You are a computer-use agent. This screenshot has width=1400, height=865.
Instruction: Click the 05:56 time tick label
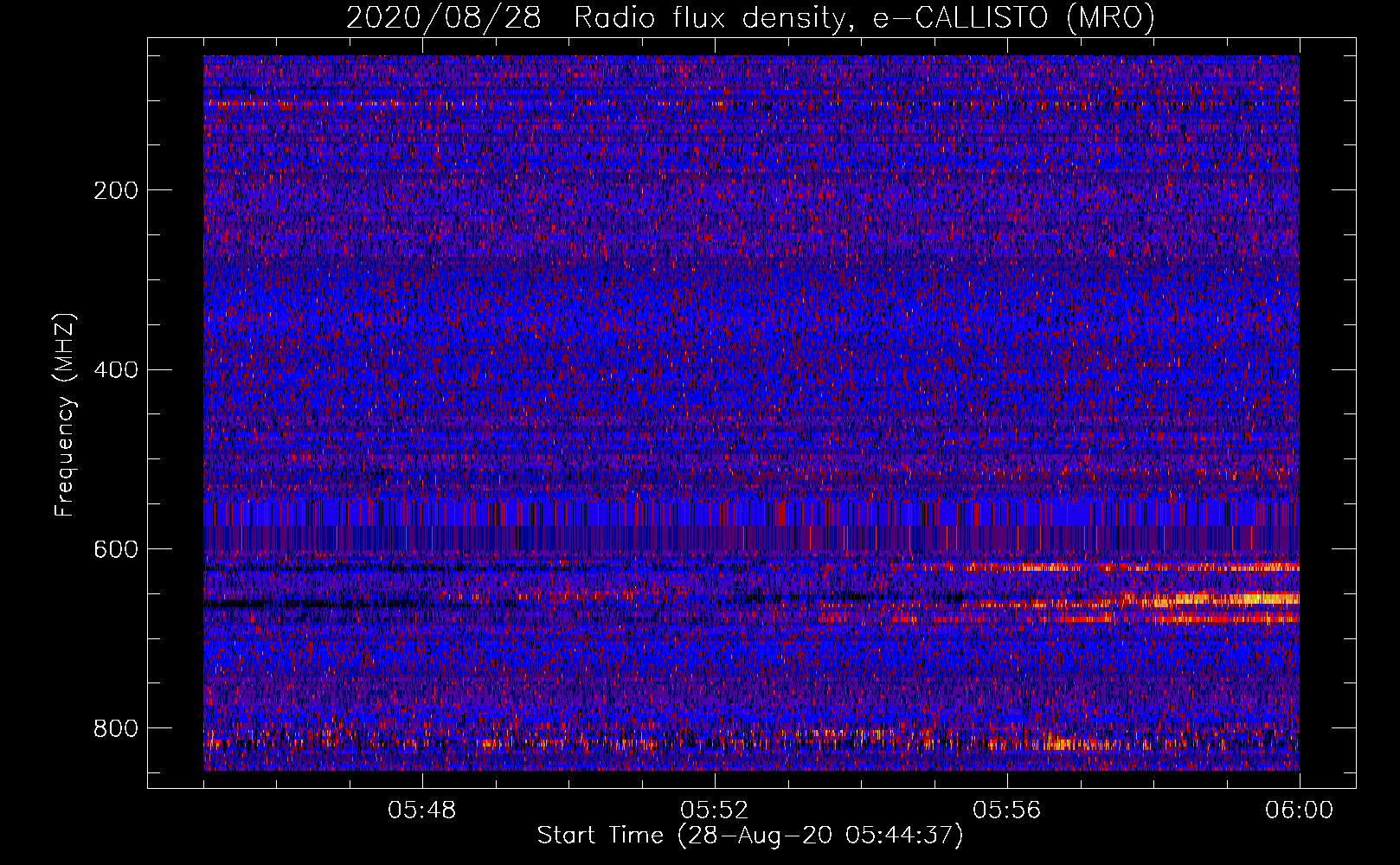1006,811
